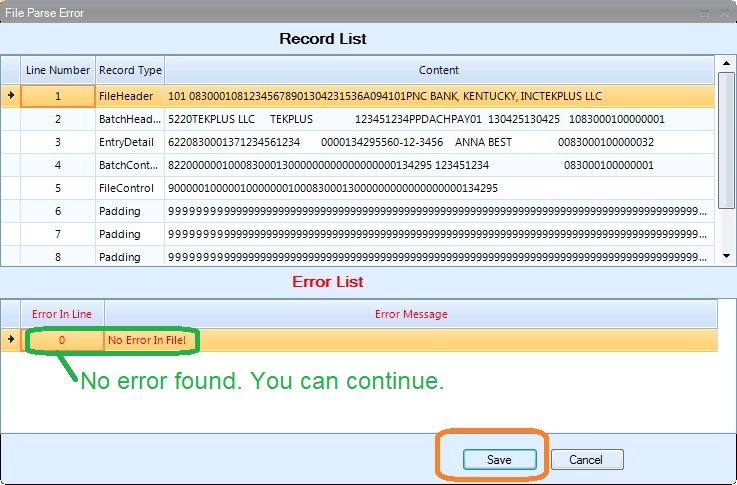This screenshot has height=485, width=737.
Task: Select the BatchHeader record on line 2
Action: coord(130,119)
